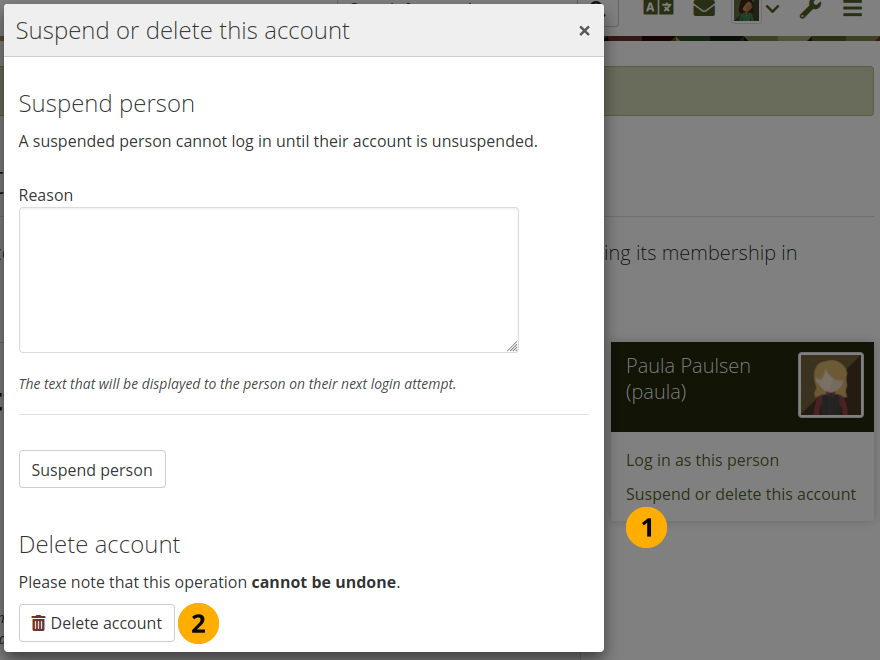Expand the account menu chevron
The image size is (880, 660).
click(x=772, y=11)
